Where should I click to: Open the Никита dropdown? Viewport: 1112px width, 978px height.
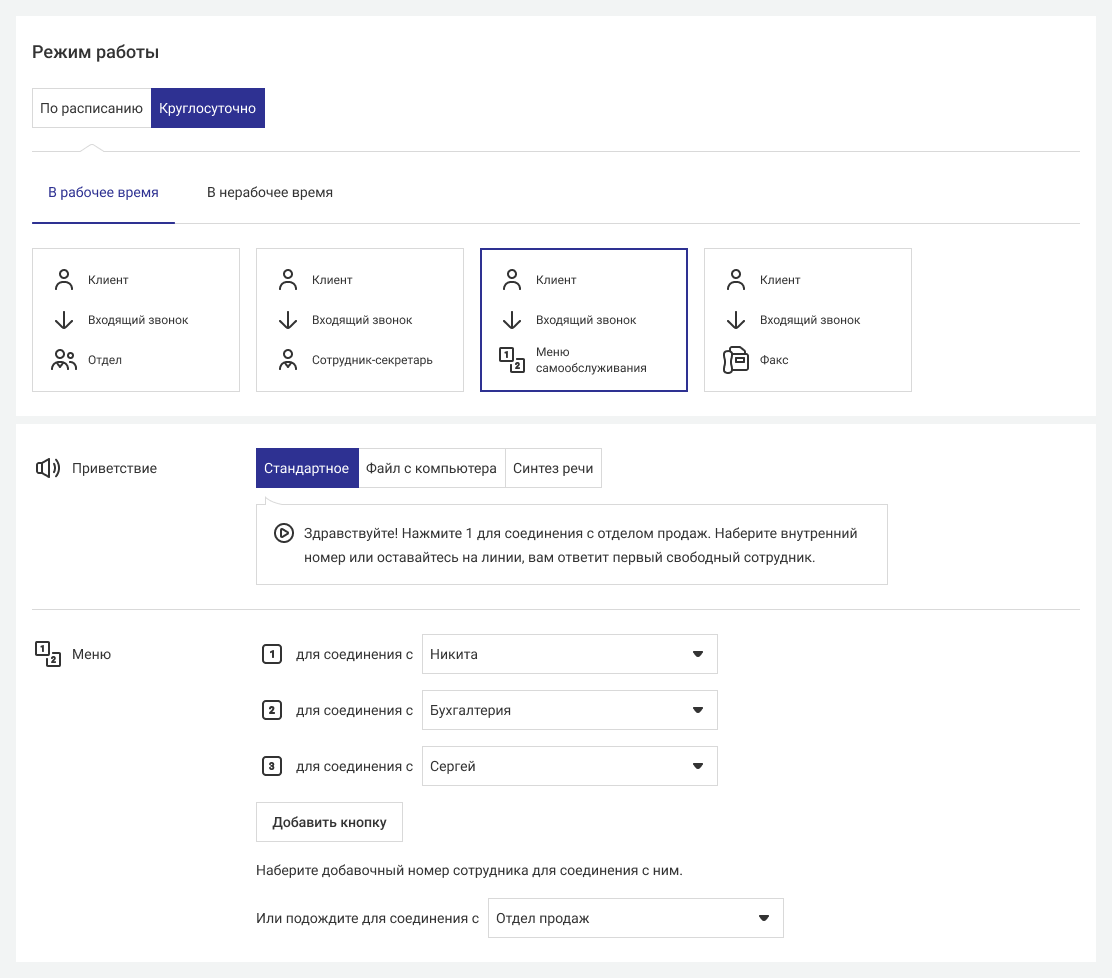(x=569, y=655)
